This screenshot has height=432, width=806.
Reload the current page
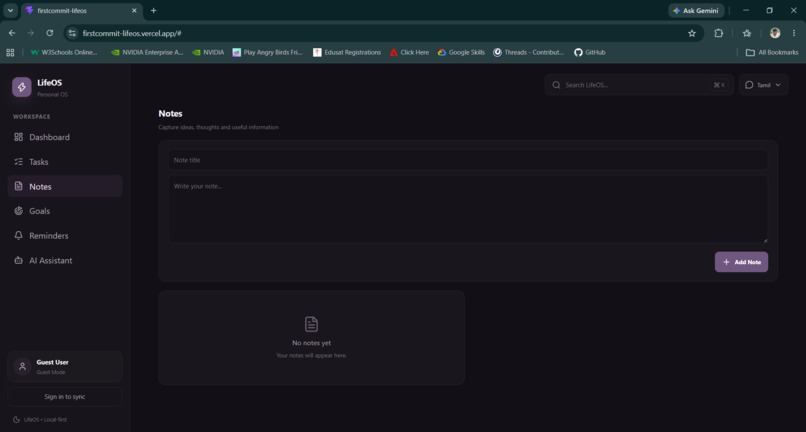[x=49, y=33]
